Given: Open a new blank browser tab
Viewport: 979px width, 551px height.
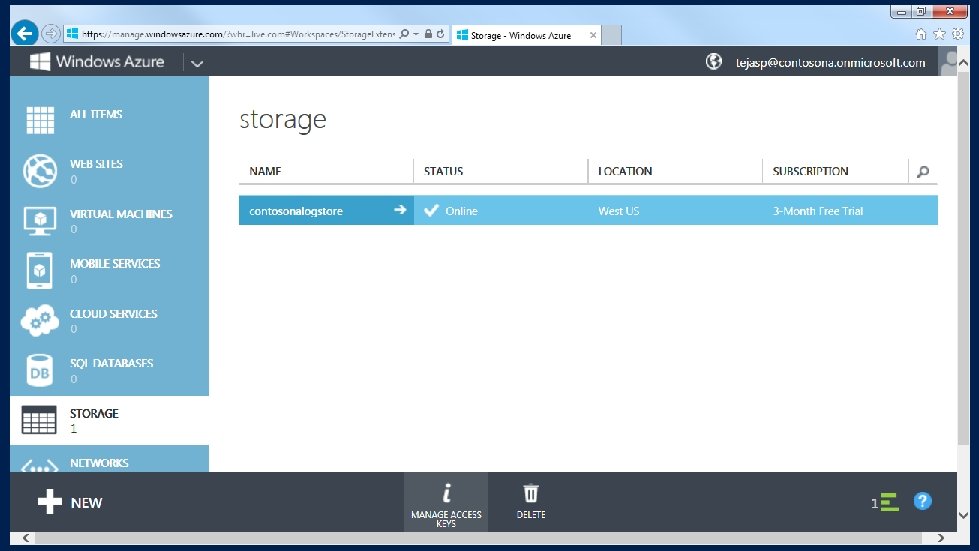Looking at the screenshot, I should click(x=611, y=36).
